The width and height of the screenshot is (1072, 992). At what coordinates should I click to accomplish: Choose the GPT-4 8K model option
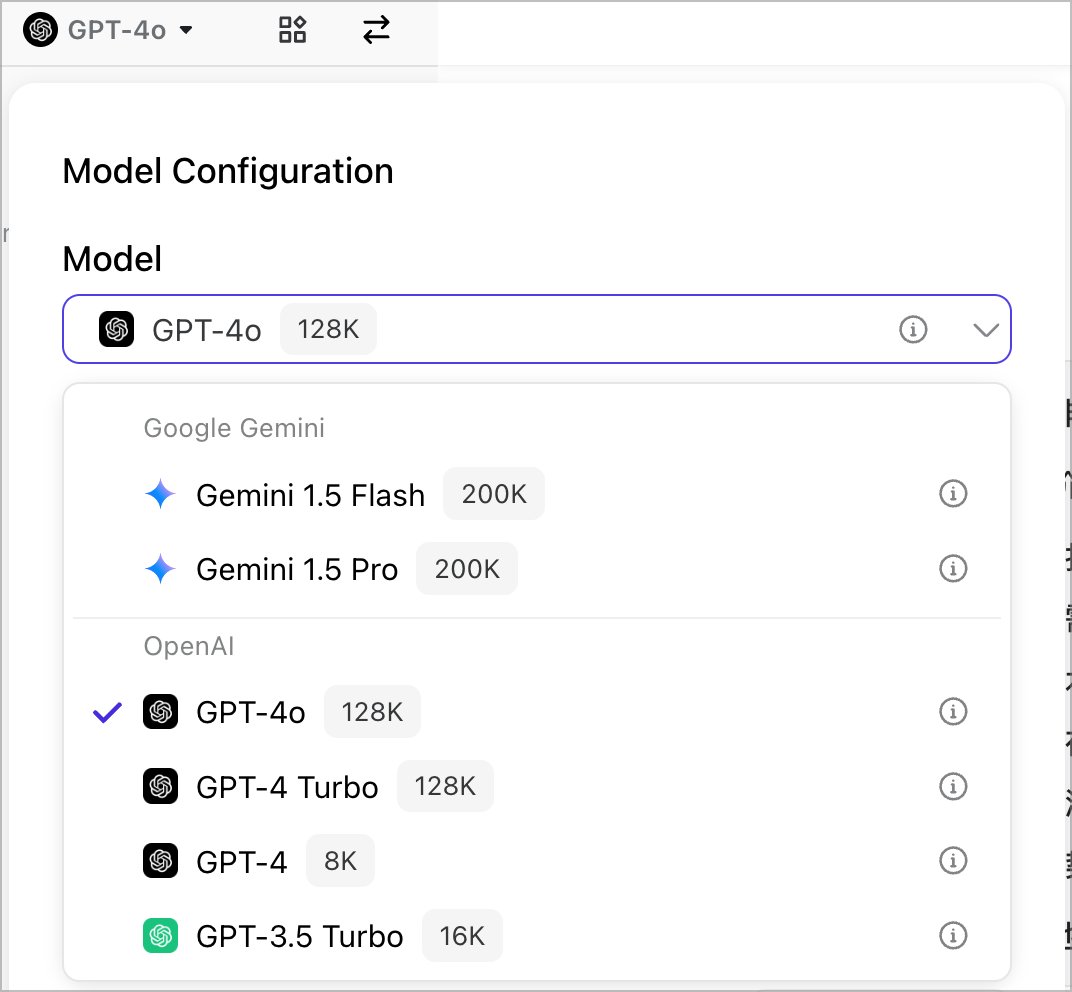click(242, 861)
